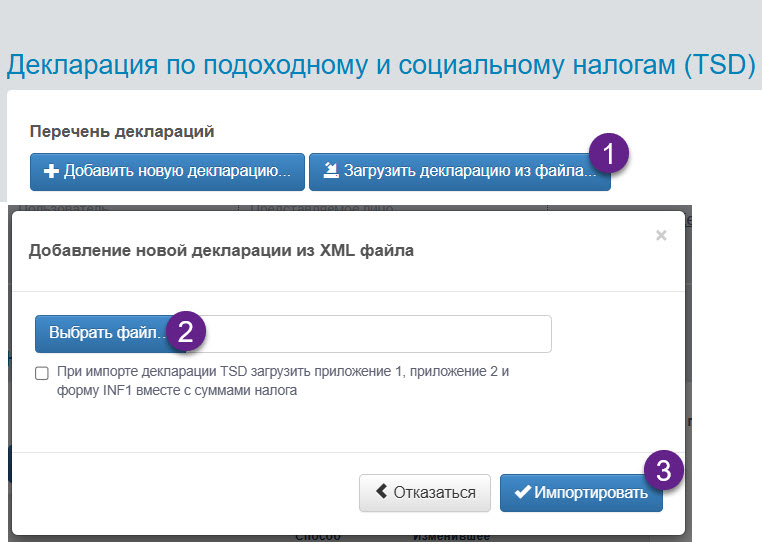Cancel the import with the Отказаться button

click(425, 493)
